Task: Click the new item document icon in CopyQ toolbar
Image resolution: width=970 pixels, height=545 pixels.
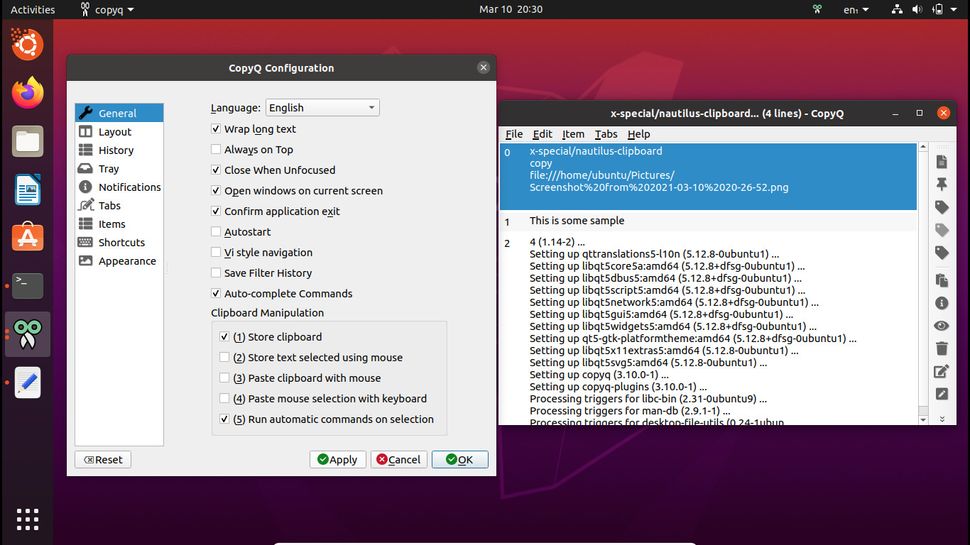Action: click(x=942, y=162)
